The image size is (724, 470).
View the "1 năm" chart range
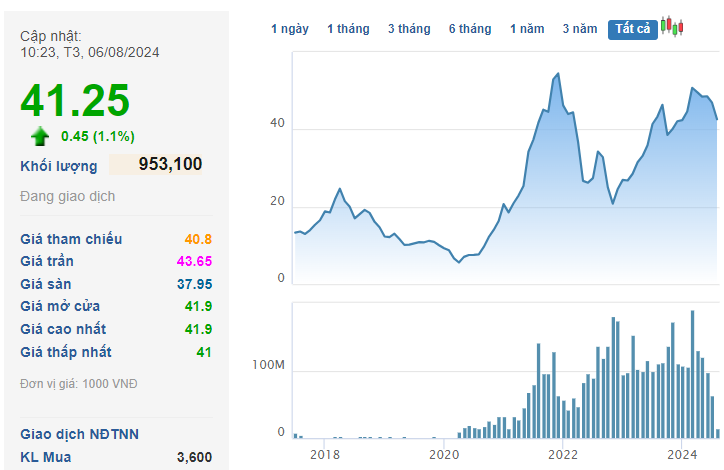[527, 29]
